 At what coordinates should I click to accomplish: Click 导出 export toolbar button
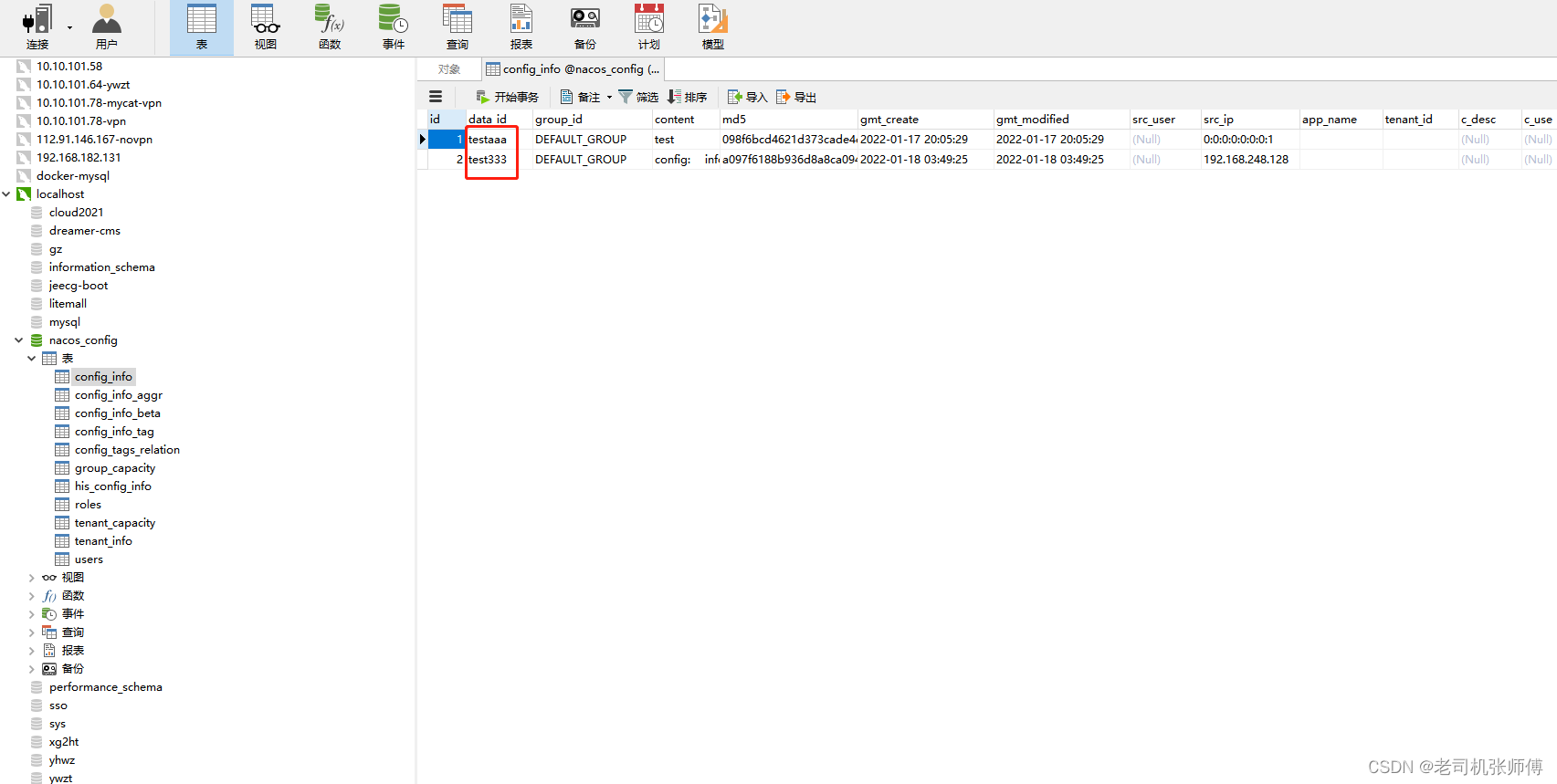(x=795, y=97)
